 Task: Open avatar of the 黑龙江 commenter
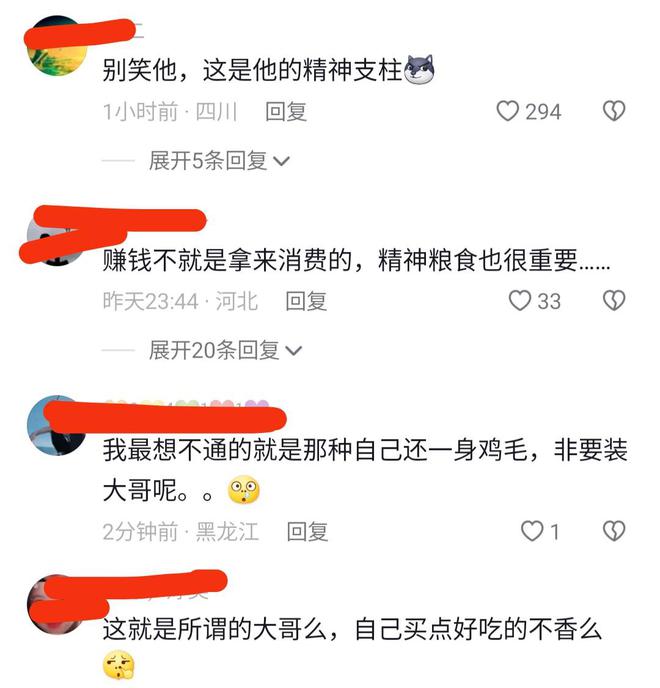56,425
